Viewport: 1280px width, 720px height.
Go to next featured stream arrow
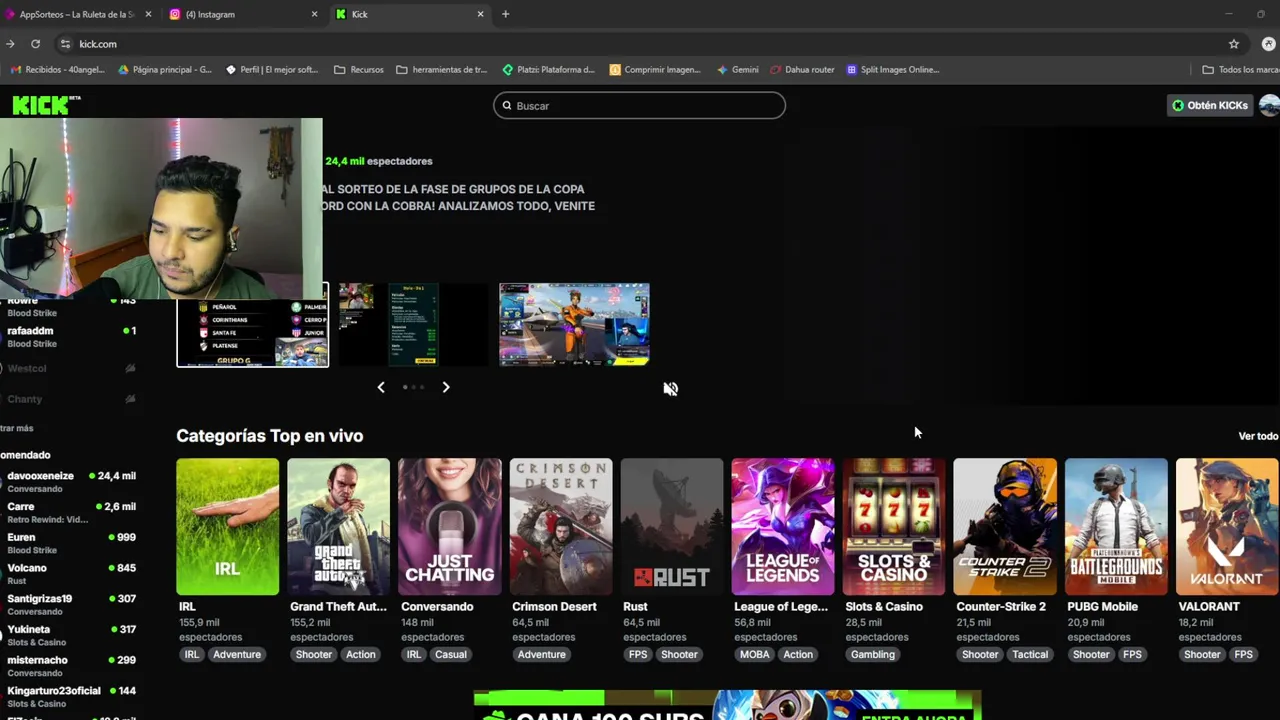coord(446,387)
